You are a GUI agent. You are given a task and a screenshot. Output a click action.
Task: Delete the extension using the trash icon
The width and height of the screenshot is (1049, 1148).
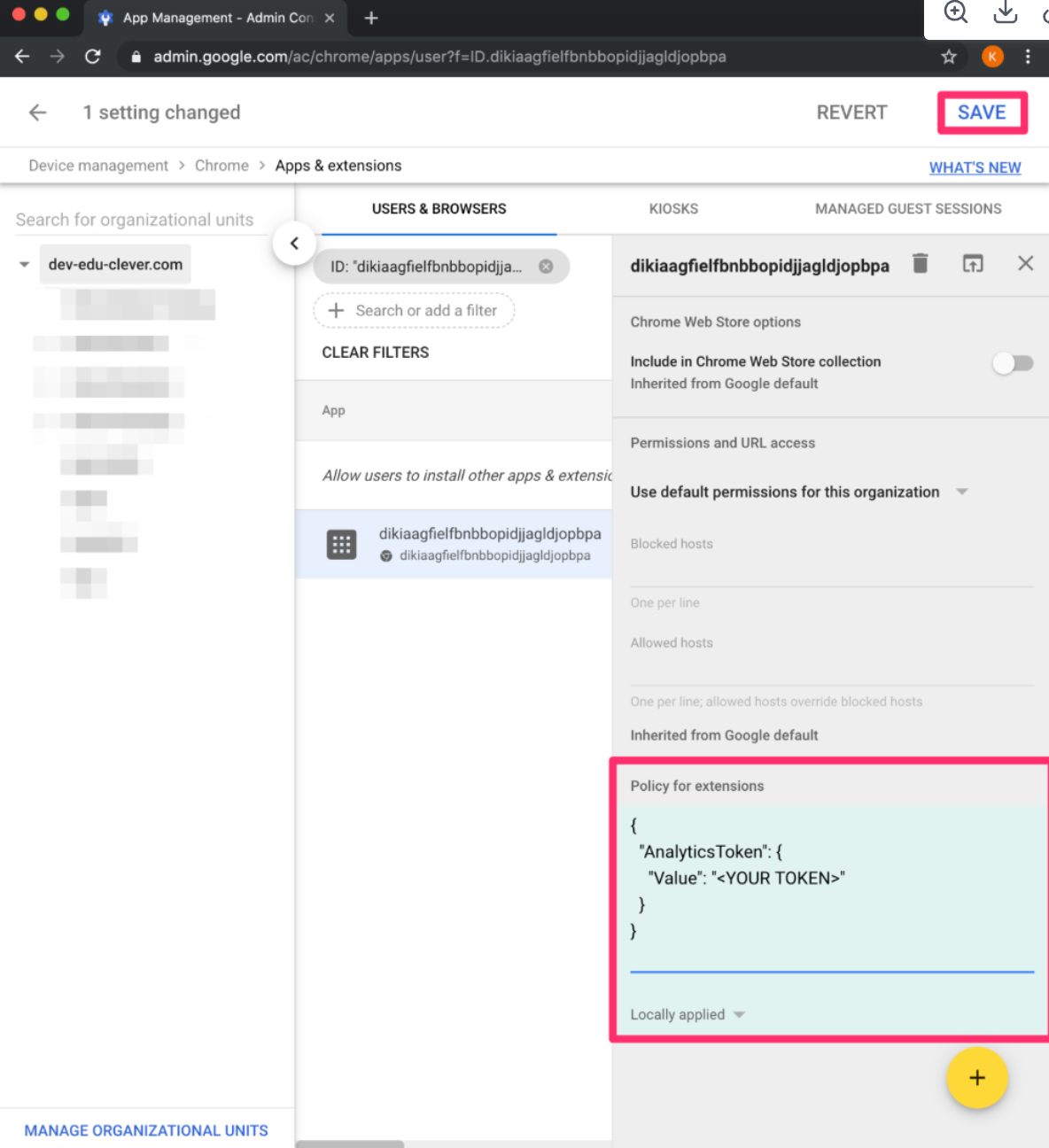tap(921, 263)
